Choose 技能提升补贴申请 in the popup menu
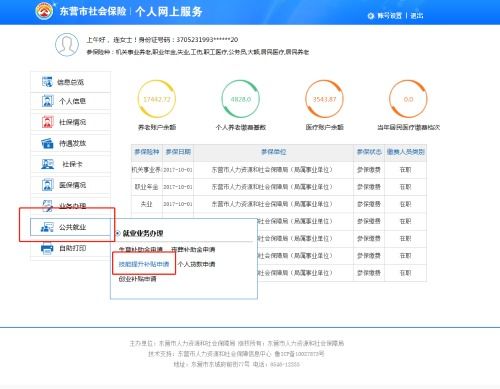The image size is (500, 389). 144,264
